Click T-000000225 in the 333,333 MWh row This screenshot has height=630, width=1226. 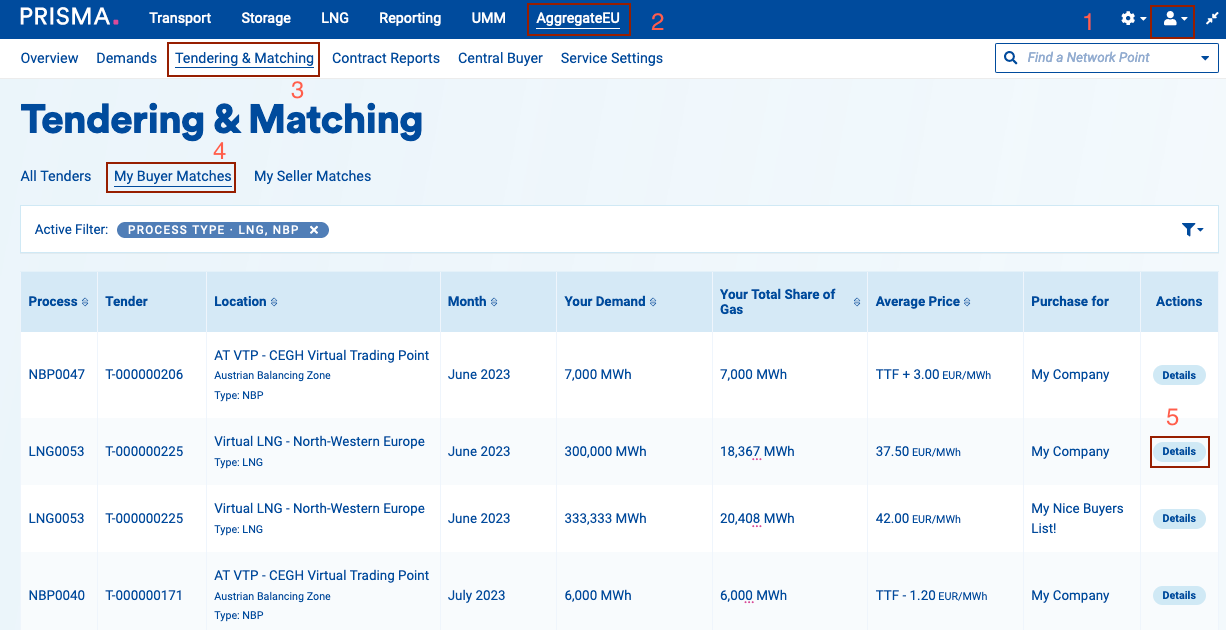pos(144,518)
